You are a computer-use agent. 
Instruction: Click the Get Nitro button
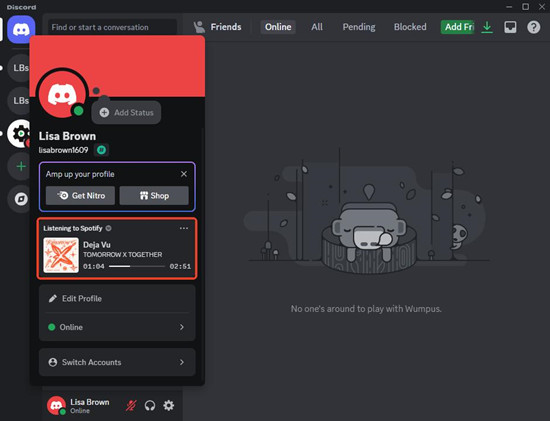[80, 195]
